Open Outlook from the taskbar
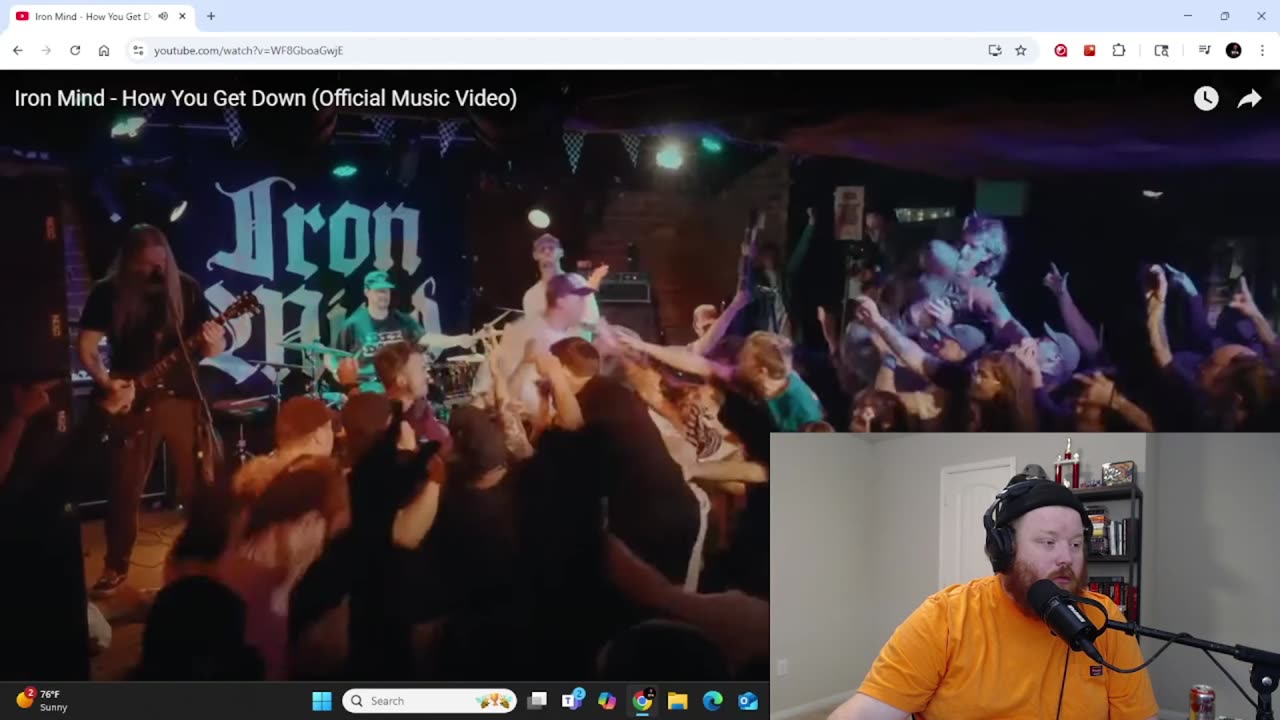 [748, 701]
